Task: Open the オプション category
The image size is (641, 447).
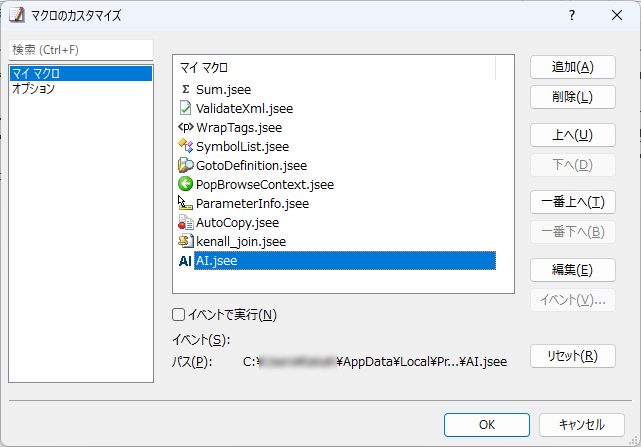Action: click(x=33, y=88)
